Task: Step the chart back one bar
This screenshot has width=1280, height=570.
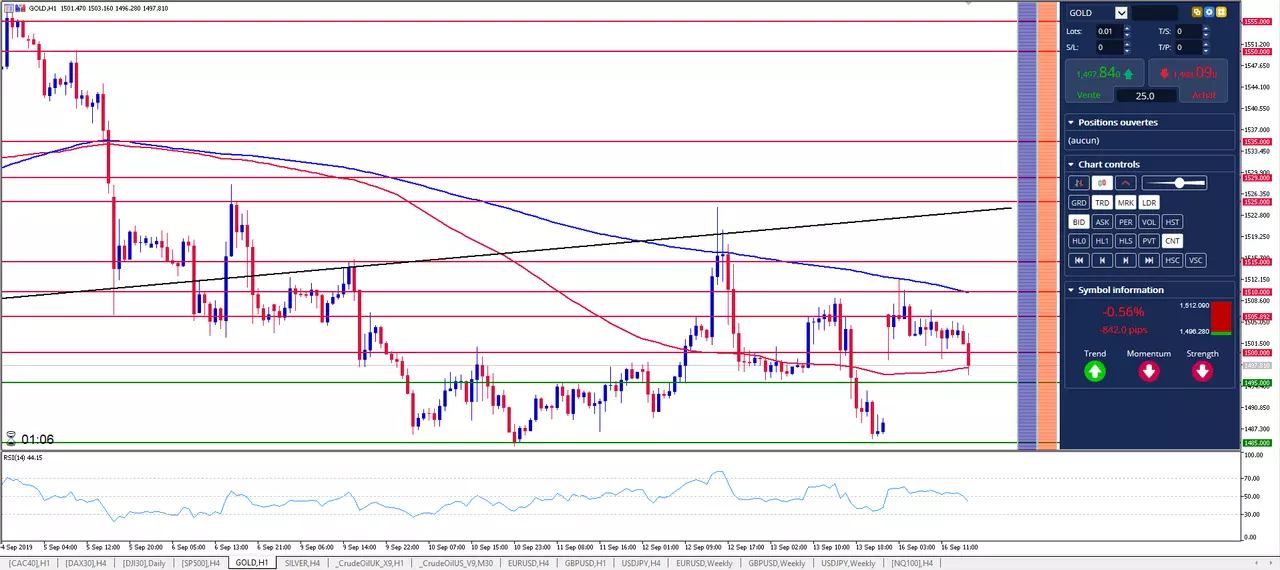Action: coord(1102,260)
